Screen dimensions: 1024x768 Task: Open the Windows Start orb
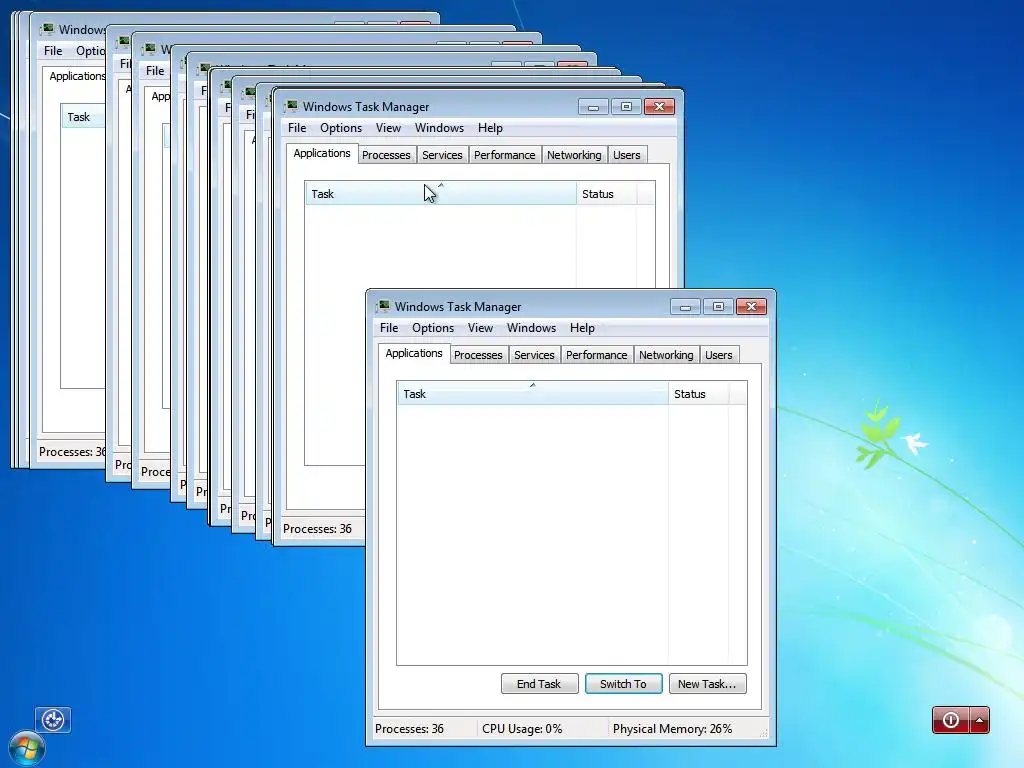(27, 748)
